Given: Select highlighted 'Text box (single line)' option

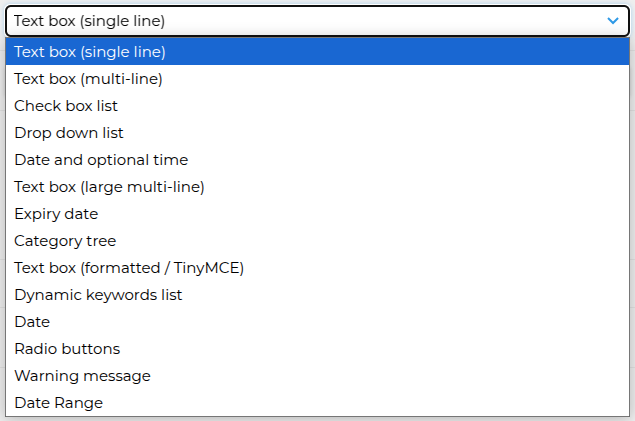Looking at the screenshot, I should pyautogui.click(x=90, y=52).
